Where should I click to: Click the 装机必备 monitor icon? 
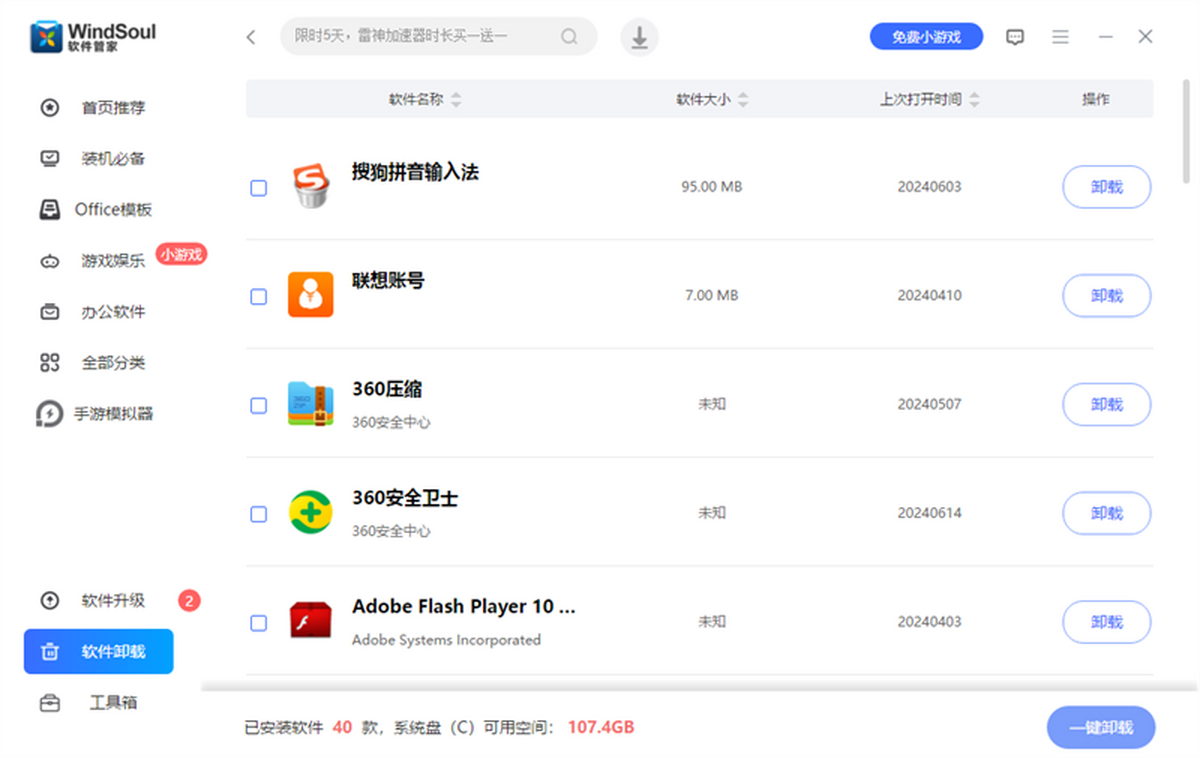50,158
